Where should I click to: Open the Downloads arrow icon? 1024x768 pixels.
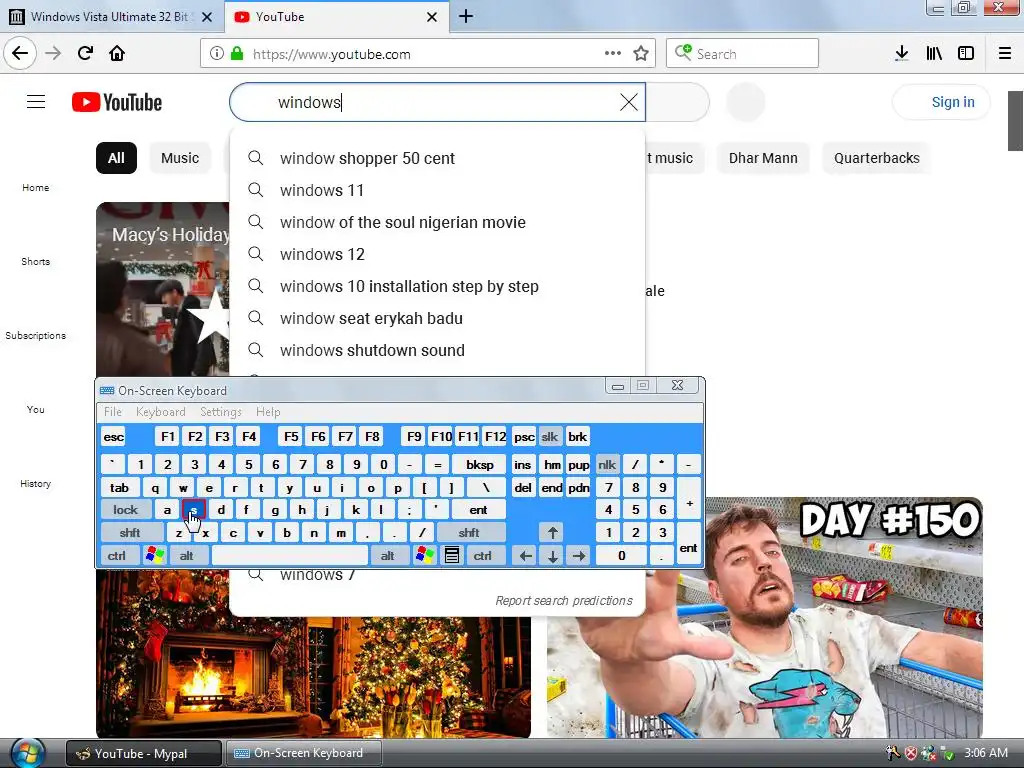point(902,54)
